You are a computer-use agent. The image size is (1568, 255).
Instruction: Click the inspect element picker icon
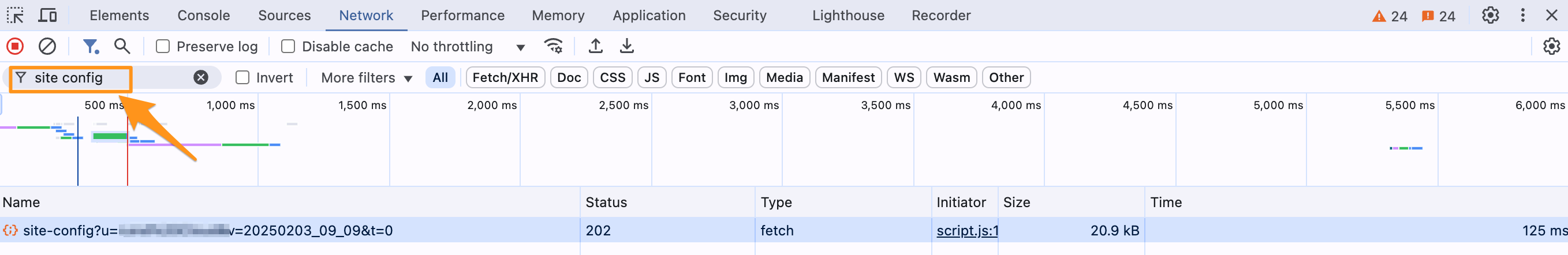click(15, 15)
